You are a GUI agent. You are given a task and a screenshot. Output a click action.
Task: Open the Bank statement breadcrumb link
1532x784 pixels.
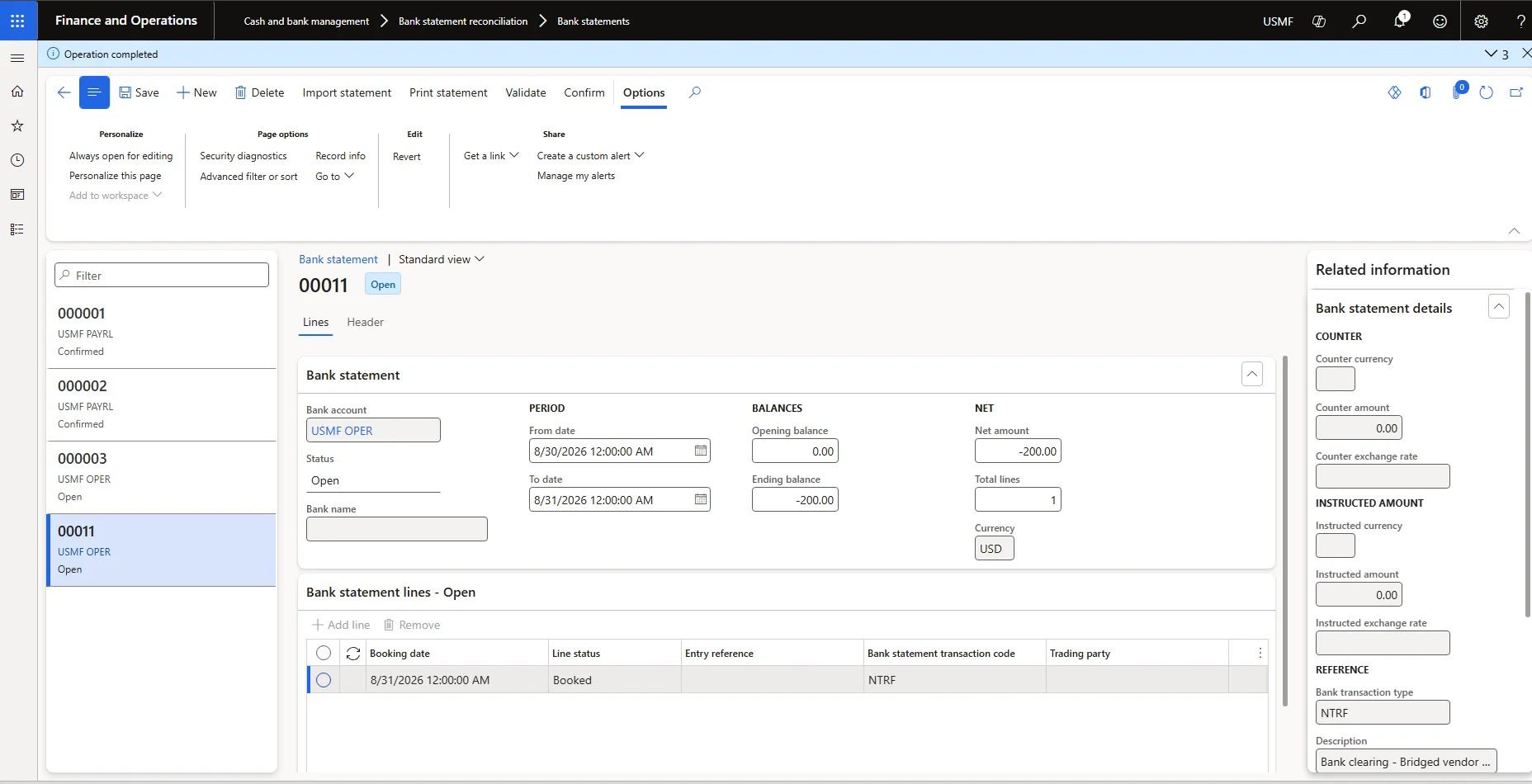[x=338, y=259]
